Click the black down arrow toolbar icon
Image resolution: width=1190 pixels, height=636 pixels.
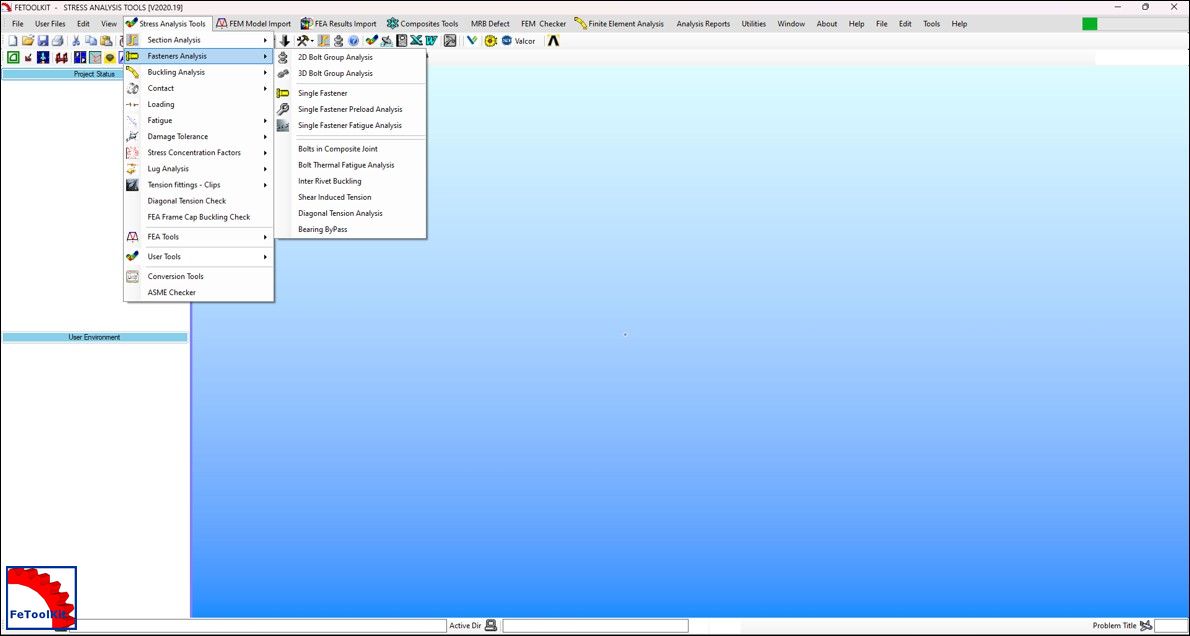285,41
